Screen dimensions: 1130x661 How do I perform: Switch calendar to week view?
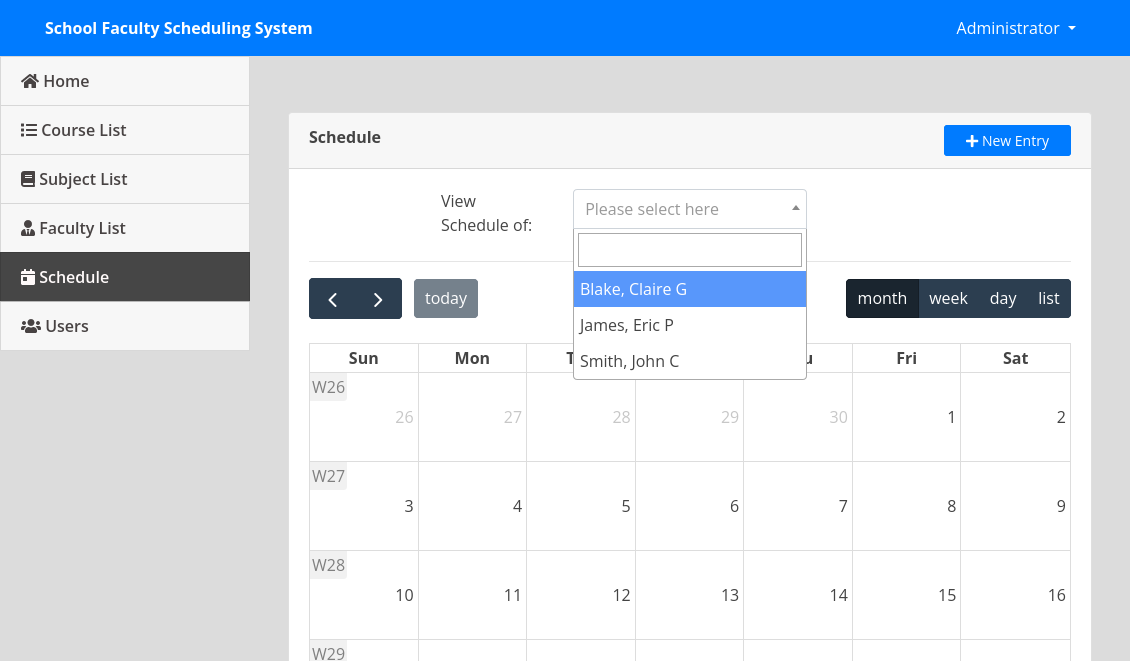[948, 298]
